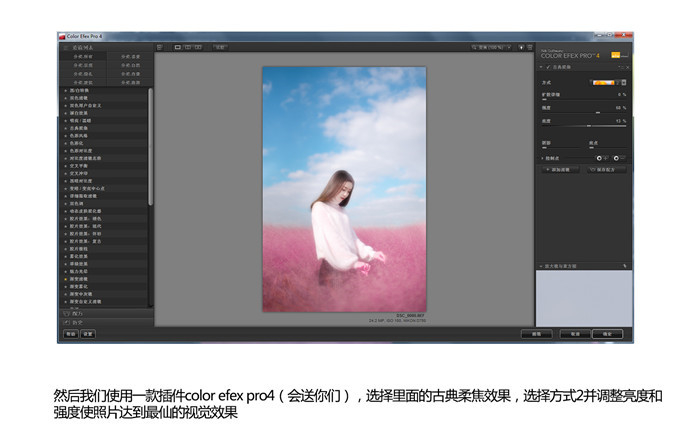Star the 古典柔焦 filter as favorite
The height and width of the screenshot is (424, 690).
[x=66, y=128]
